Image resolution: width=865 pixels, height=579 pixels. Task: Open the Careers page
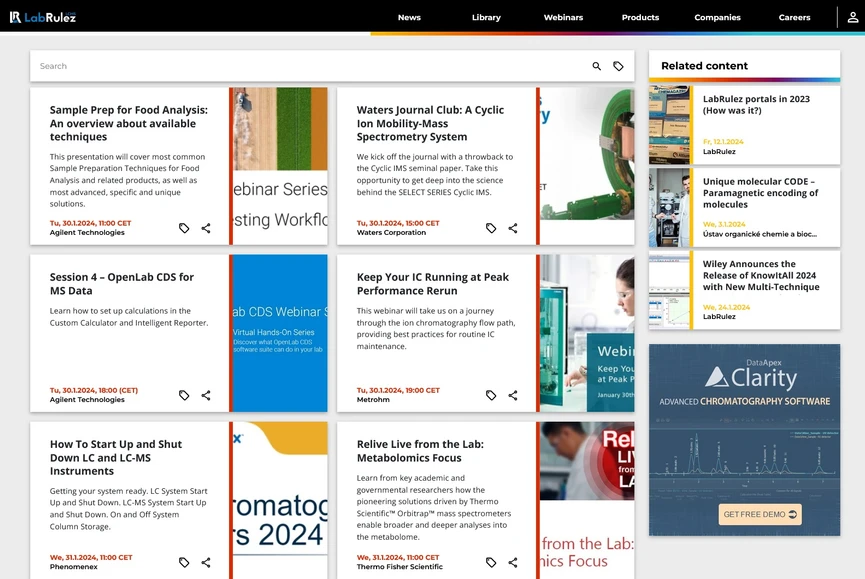tap(794, 18)
